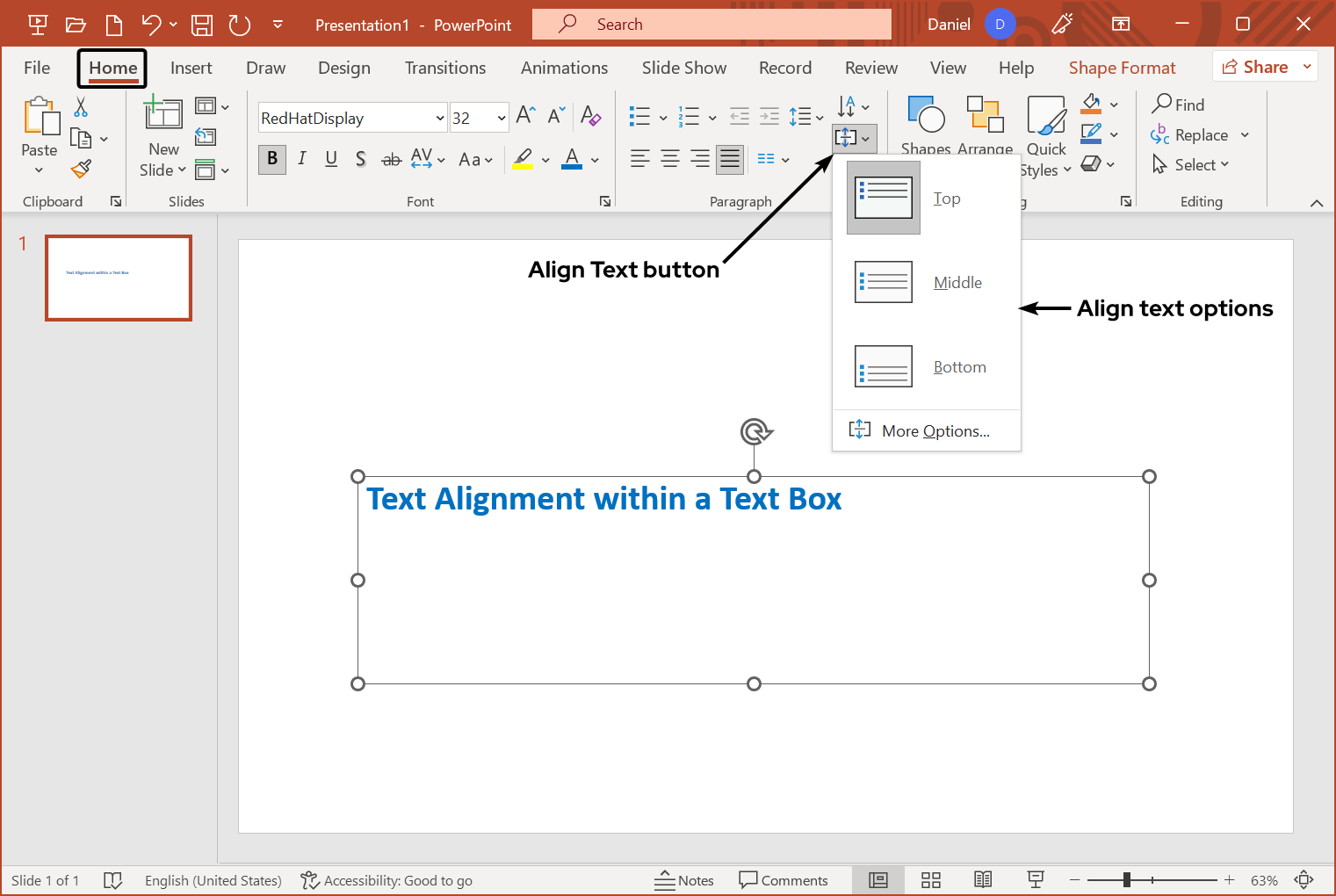Toggle Underline formatting
Viewport: 1336px width, 896px height.
click(x=331, y=159)
